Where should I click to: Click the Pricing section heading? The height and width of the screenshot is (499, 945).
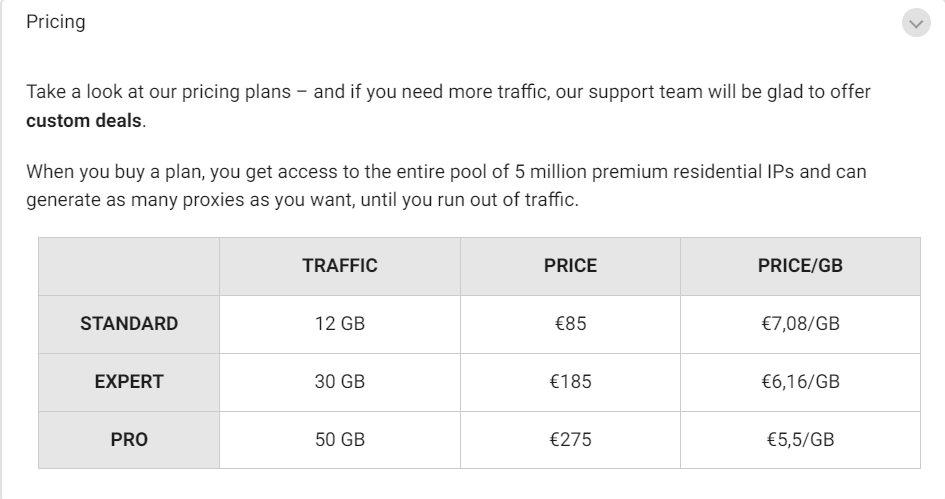click(55, 22)
